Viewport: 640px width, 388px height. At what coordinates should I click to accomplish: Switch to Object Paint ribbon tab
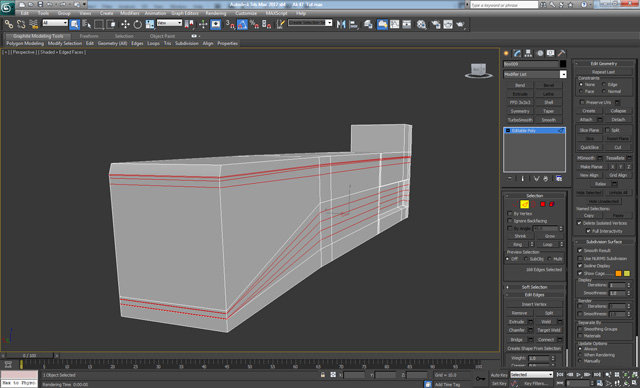[x=162, y=36]
